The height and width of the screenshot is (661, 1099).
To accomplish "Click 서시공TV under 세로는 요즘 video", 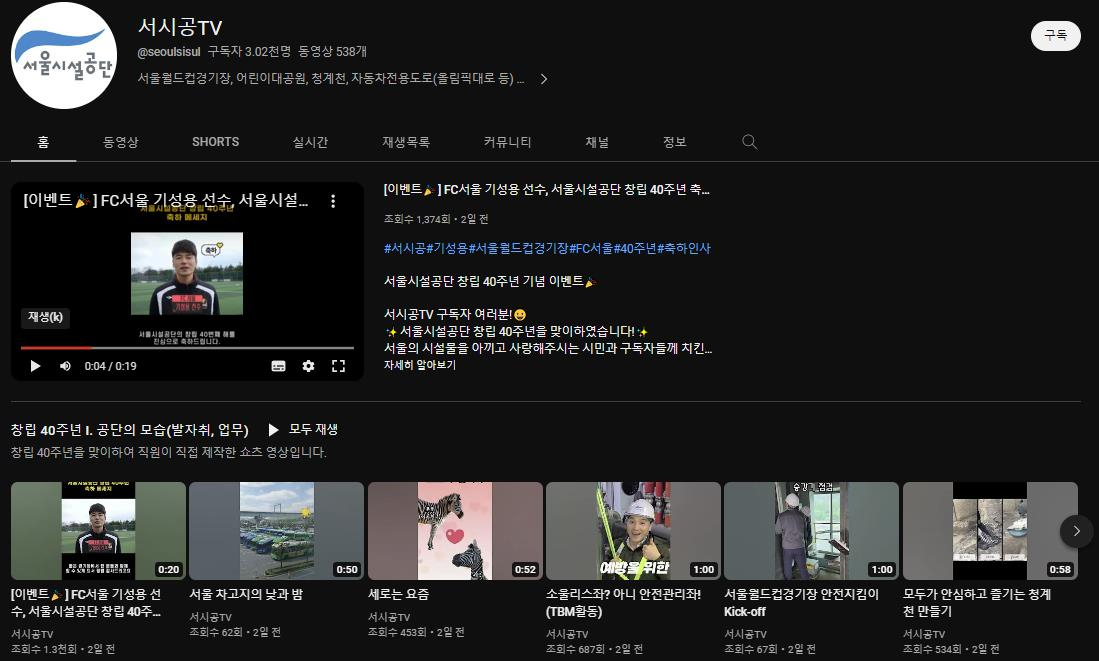I will [389, 617].
